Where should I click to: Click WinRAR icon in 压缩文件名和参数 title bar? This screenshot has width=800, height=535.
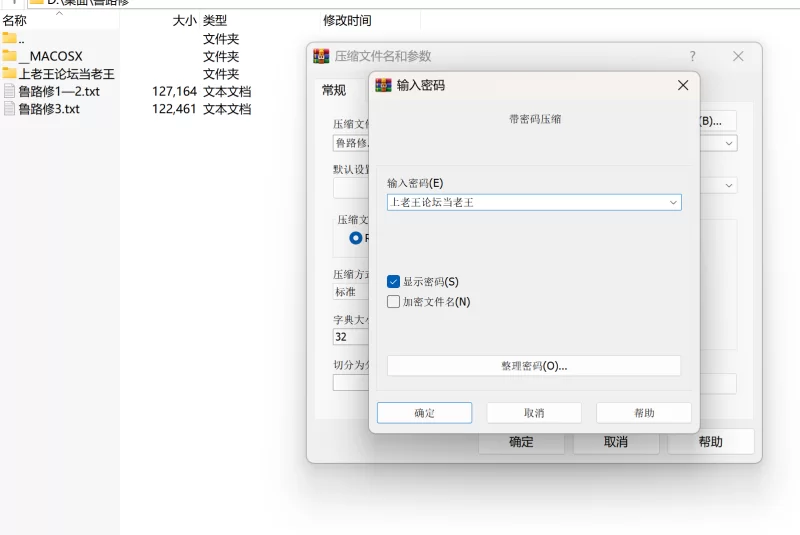[x=321, y=56]
